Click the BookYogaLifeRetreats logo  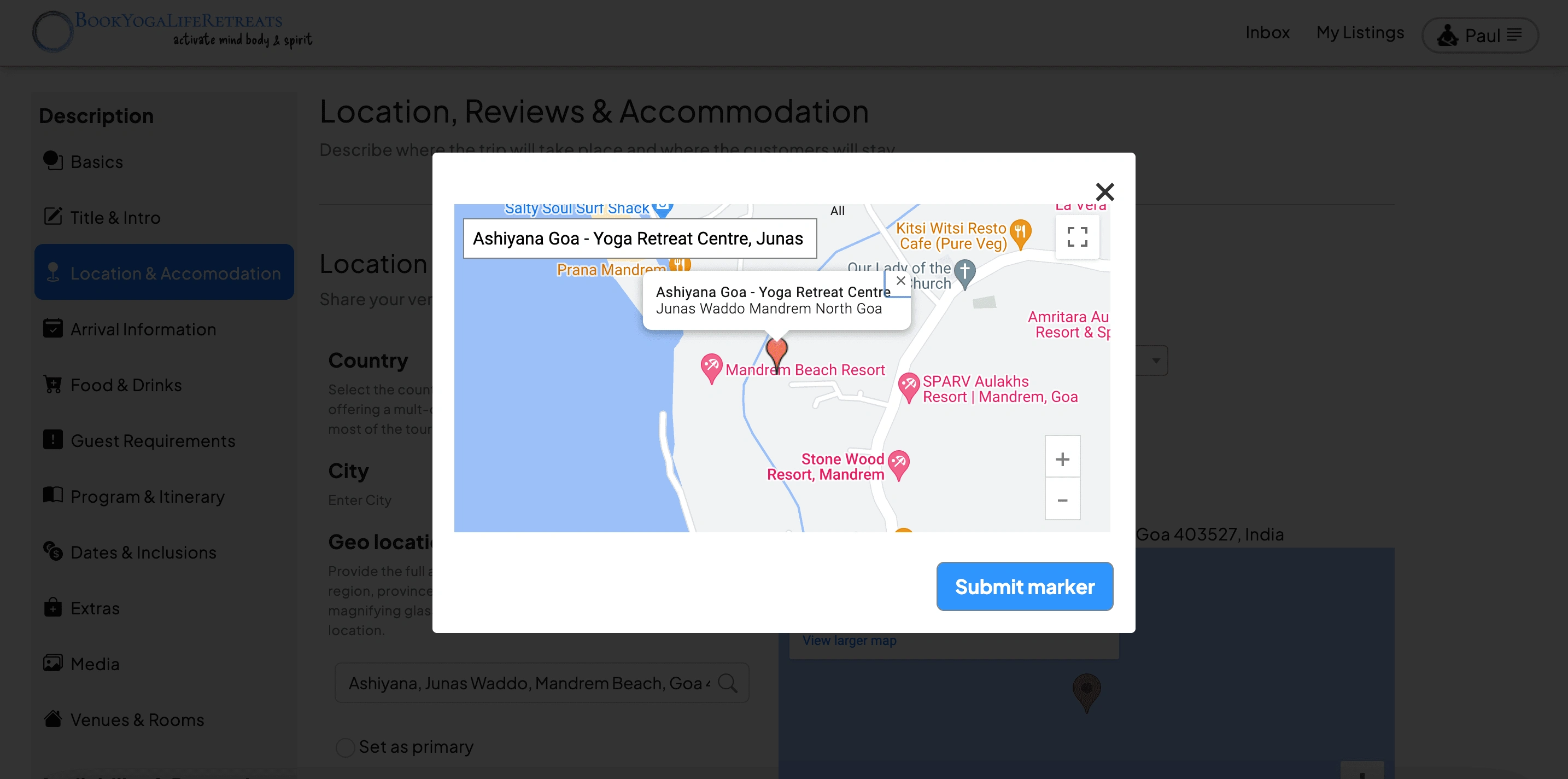coord(172,31)
